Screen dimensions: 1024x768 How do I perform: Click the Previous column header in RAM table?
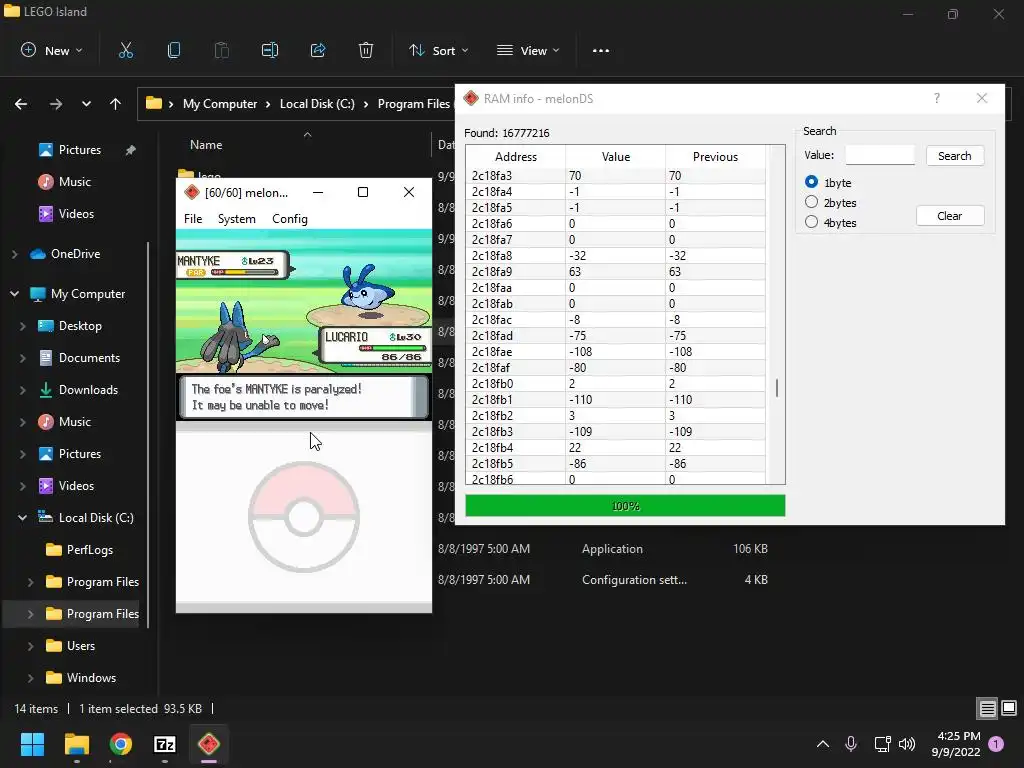pyautogui.click(x=715, y=157)
